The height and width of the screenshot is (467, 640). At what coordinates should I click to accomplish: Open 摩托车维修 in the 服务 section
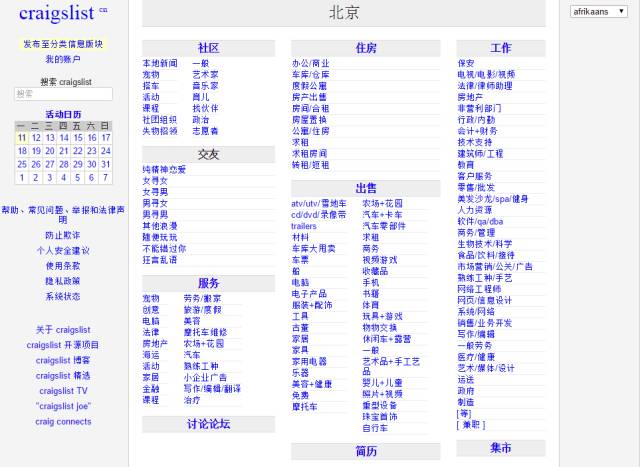205,332
